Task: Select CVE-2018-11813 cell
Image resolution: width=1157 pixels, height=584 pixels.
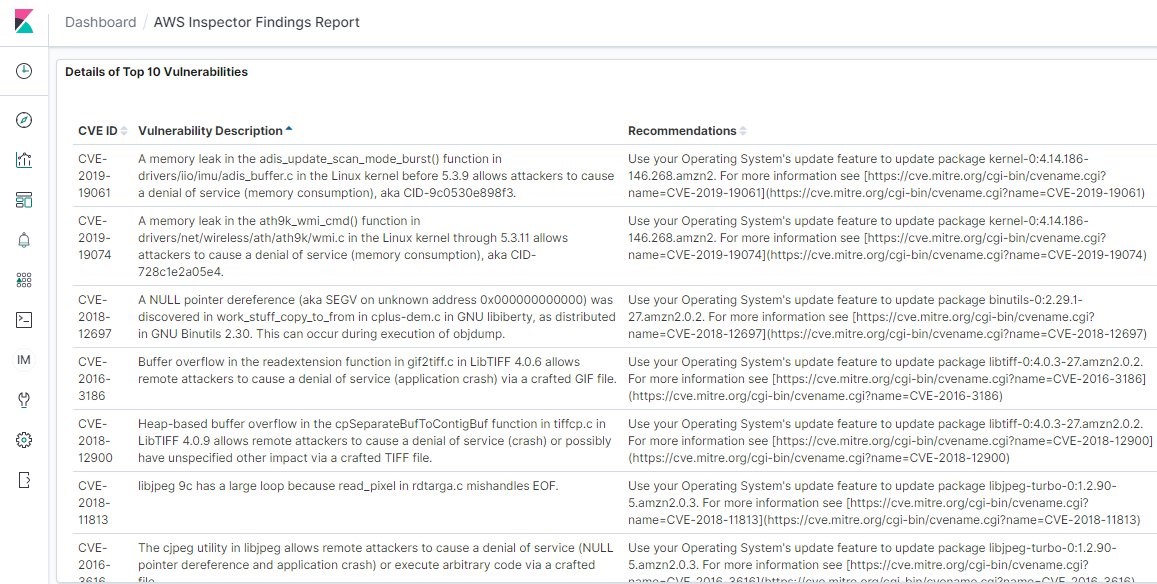Action: 94,503
